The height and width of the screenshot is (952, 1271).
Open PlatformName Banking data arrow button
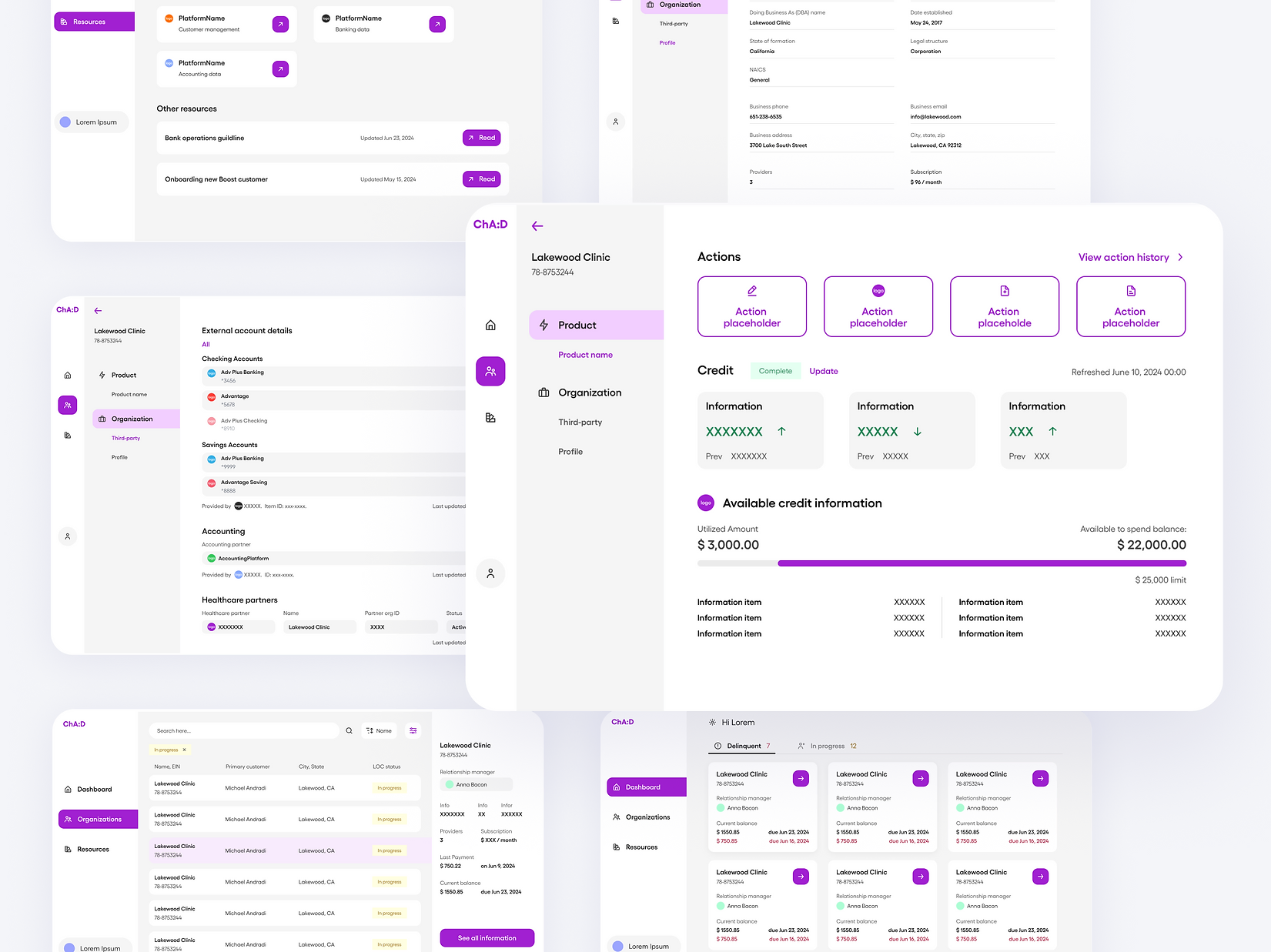[x=437, y=25]
